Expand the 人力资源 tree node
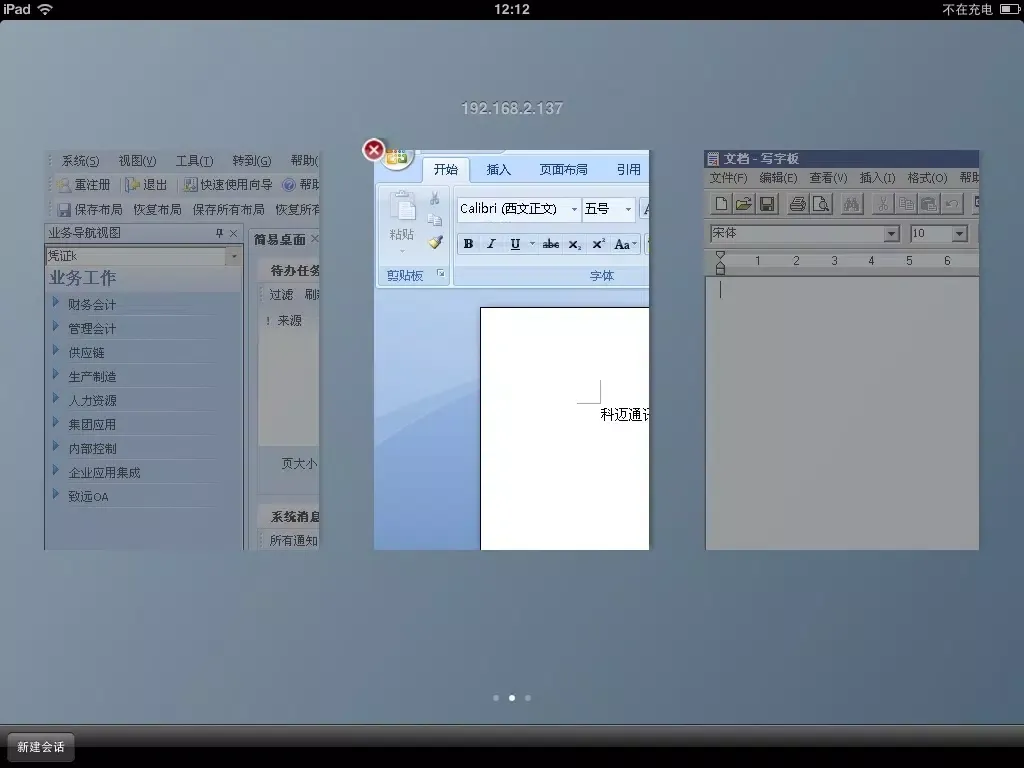The height and width of the screenshot is (768, 1024). click(56, 398)
